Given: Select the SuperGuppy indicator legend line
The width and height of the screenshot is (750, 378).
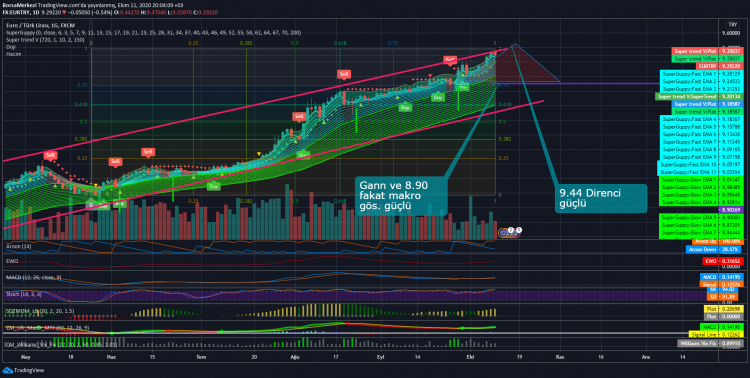Looking at the screenshot, I should (153, 33).
